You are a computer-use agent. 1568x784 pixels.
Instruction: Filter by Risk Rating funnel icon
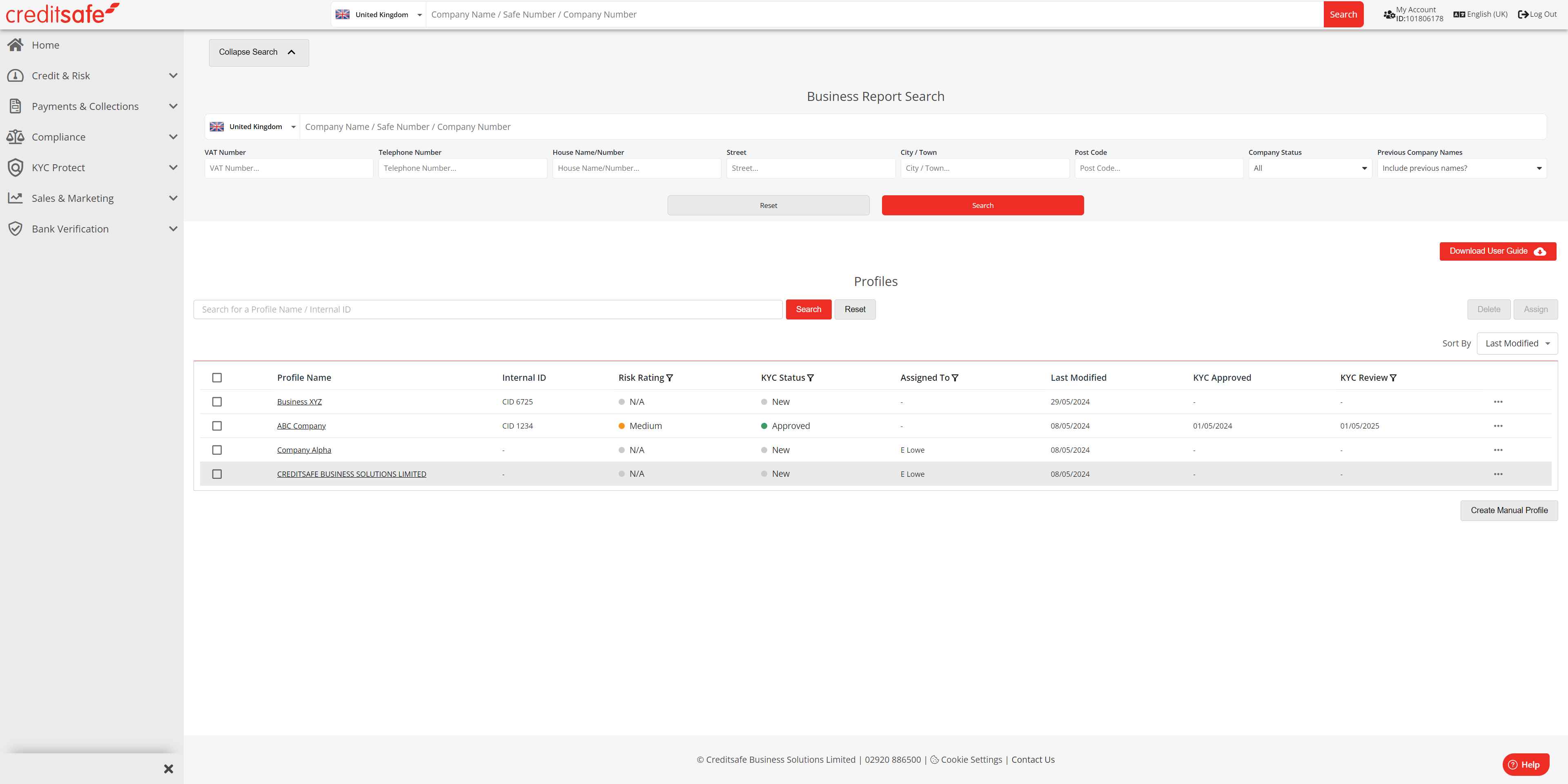pyautogui.click(x=670, y=377)
